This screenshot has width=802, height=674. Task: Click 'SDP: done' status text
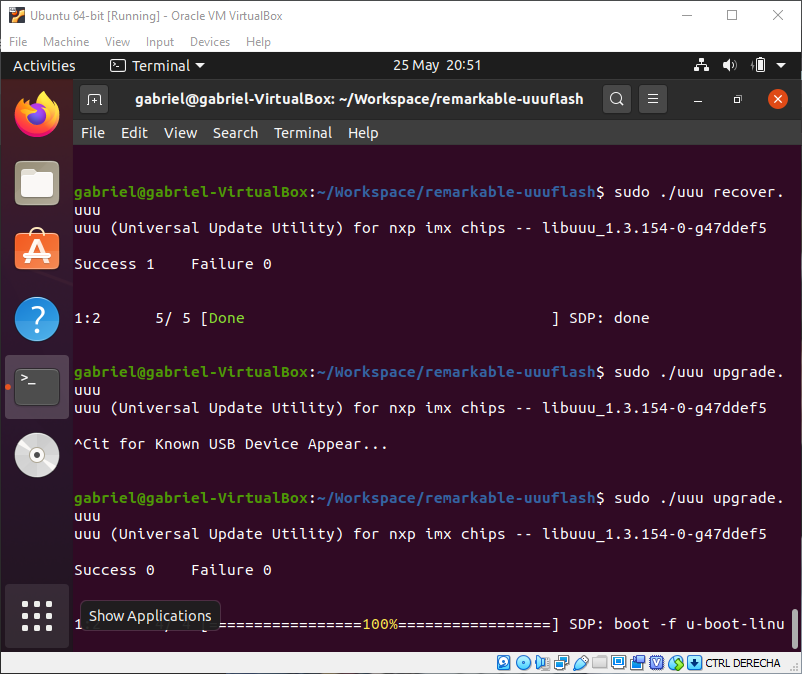pyautogui.click(x=609, y=318)
